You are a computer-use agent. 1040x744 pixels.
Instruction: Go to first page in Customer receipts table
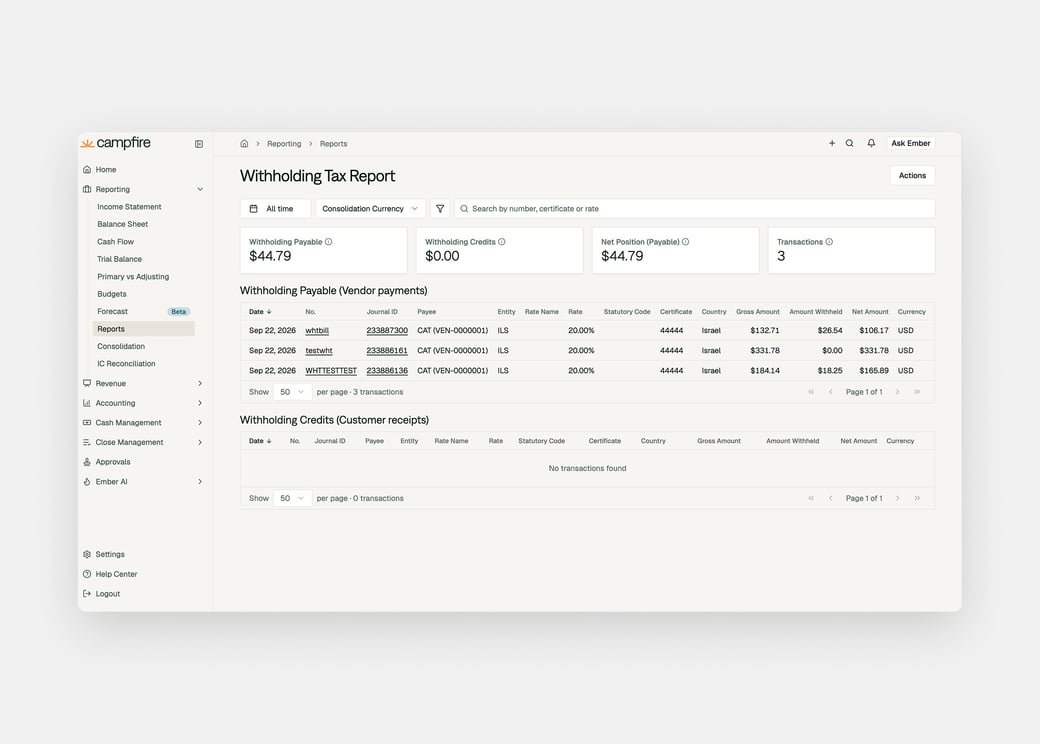(x=811, y=498)
